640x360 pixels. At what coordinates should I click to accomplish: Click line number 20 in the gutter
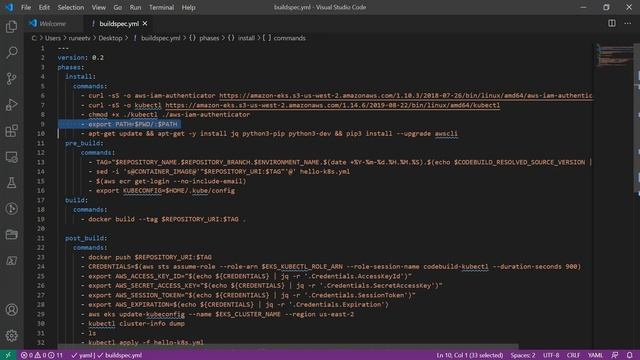tap(42, 229)
